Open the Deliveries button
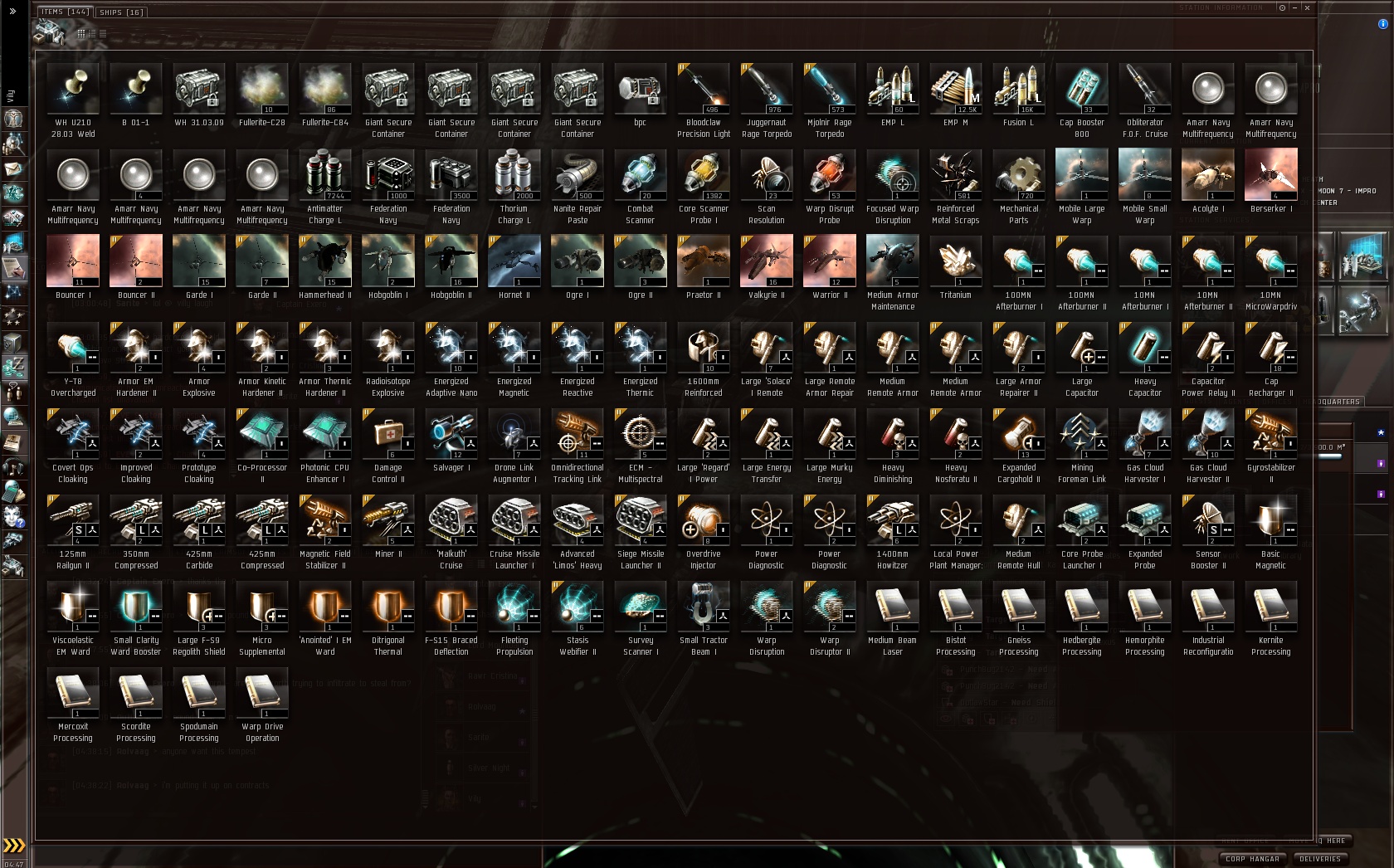This screenshot has width=1394, height=868. point(1319,859)
